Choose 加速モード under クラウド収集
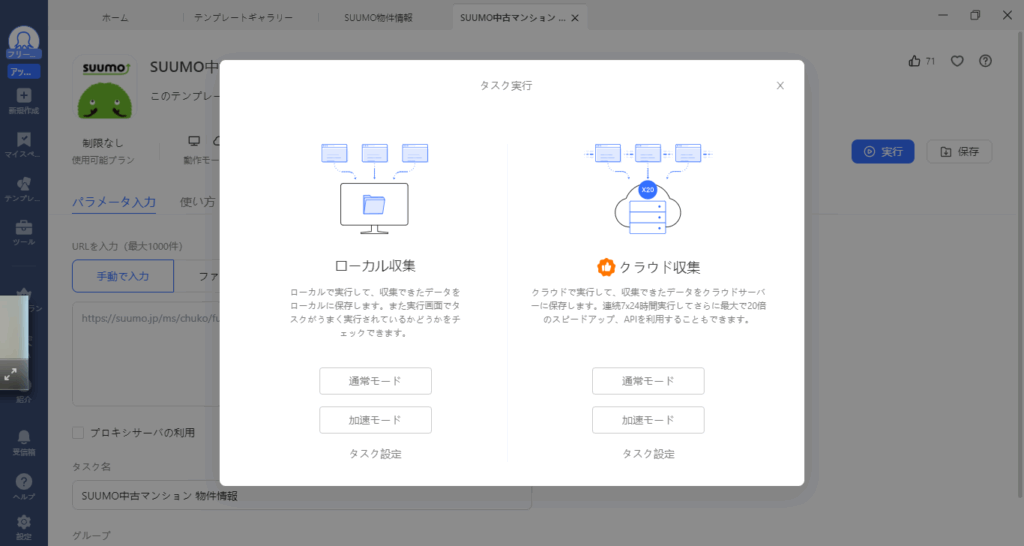 (648, 420)
